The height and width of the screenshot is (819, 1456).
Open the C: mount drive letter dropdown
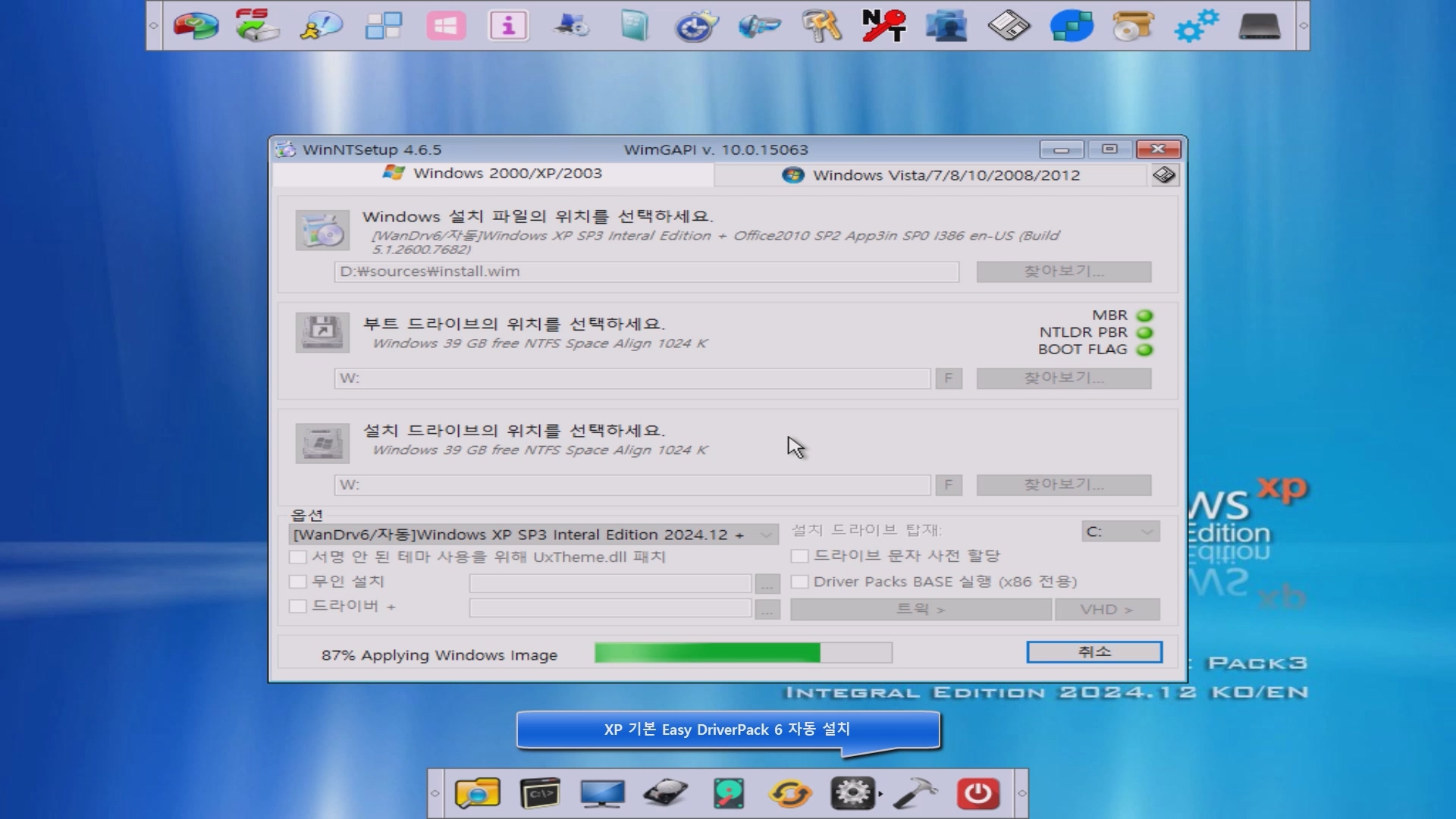tap(1120, 532)
